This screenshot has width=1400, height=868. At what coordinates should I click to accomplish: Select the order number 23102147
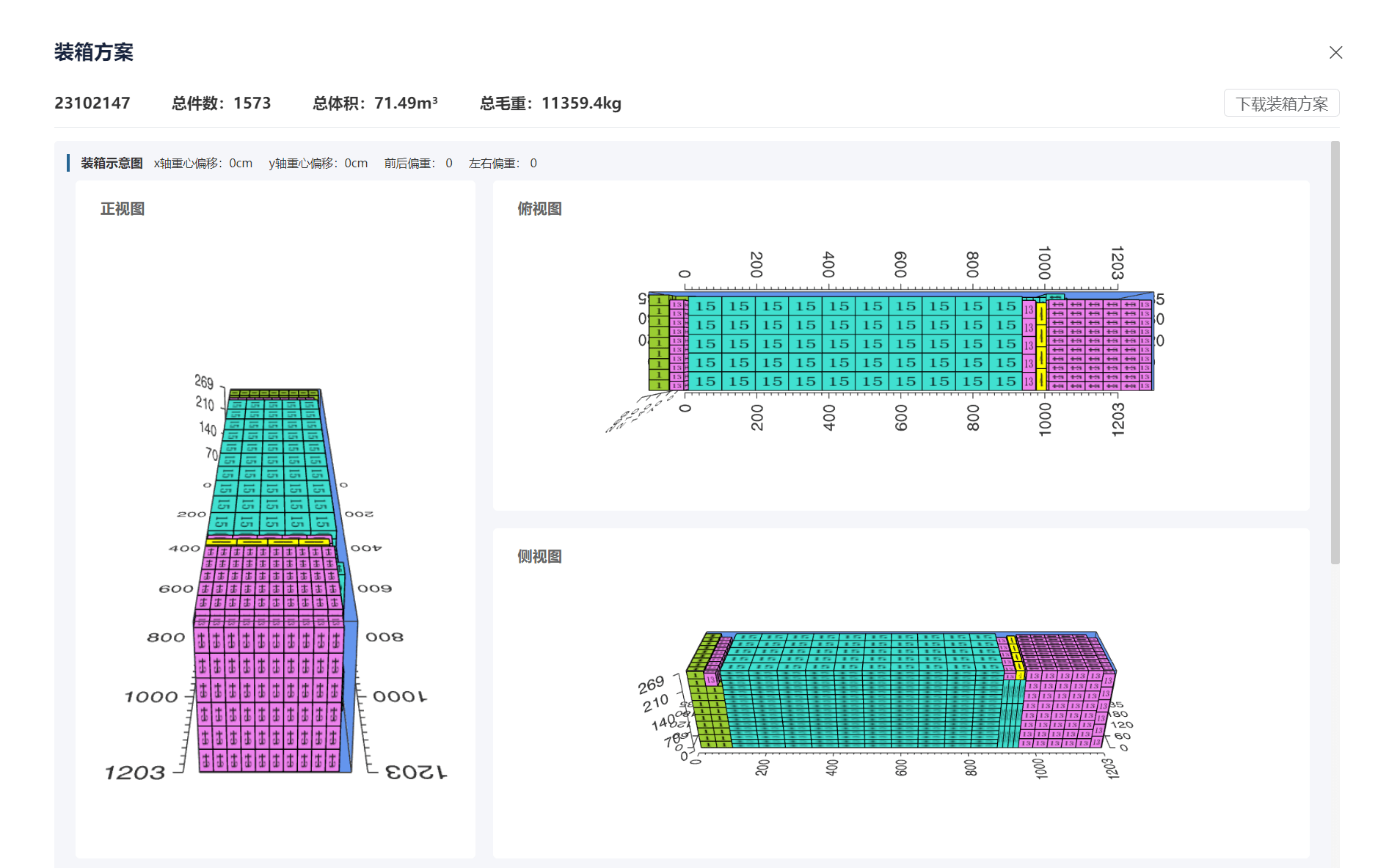tap(92, 103)
